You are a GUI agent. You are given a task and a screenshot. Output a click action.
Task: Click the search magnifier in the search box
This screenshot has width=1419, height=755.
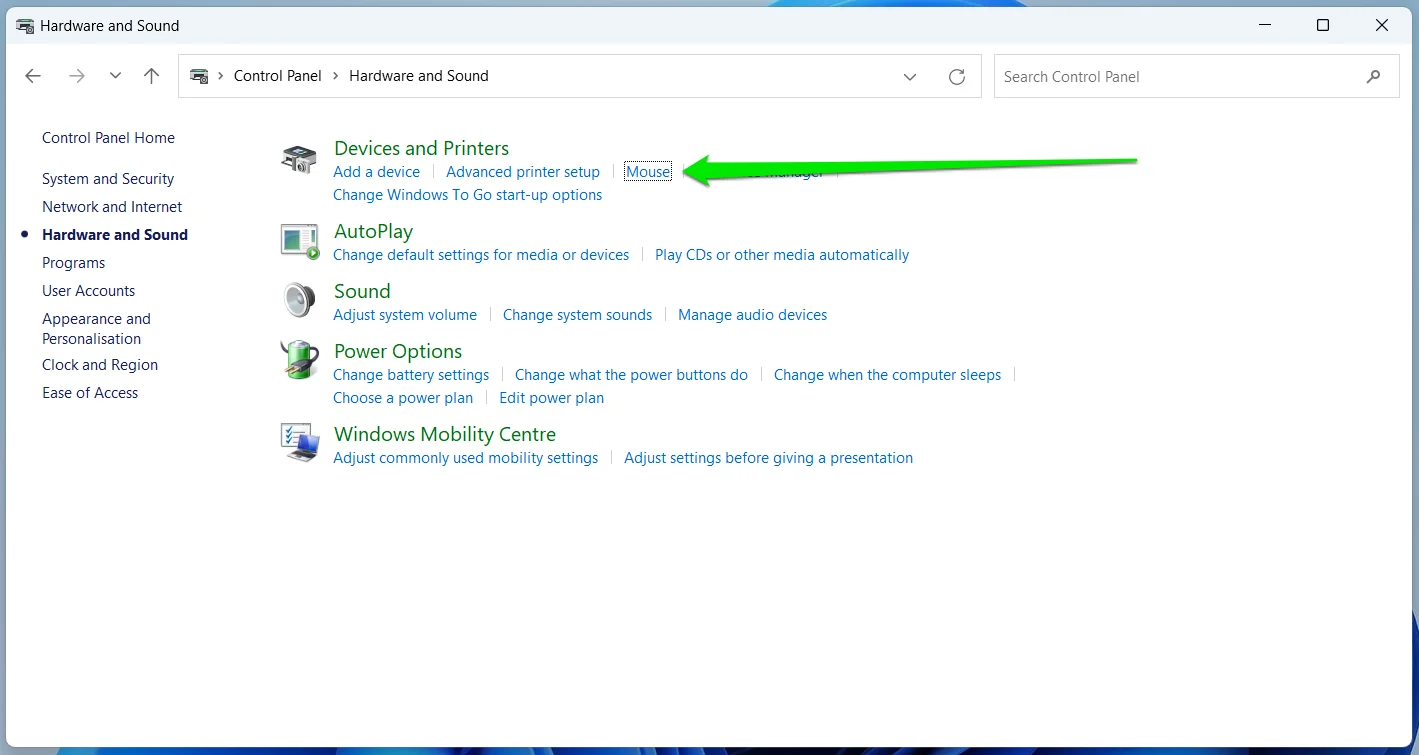[1373, 76]
